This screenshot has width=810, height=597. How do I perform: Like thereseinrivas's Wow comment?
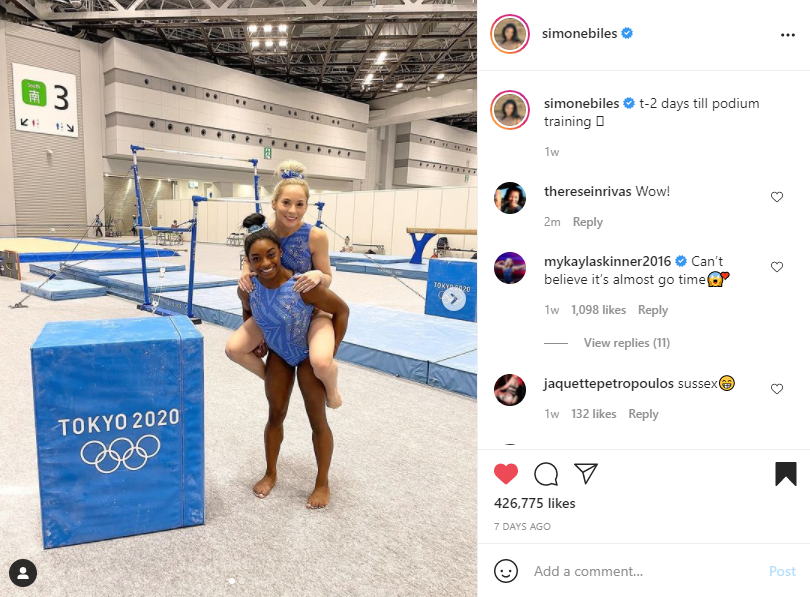(776, 197)
